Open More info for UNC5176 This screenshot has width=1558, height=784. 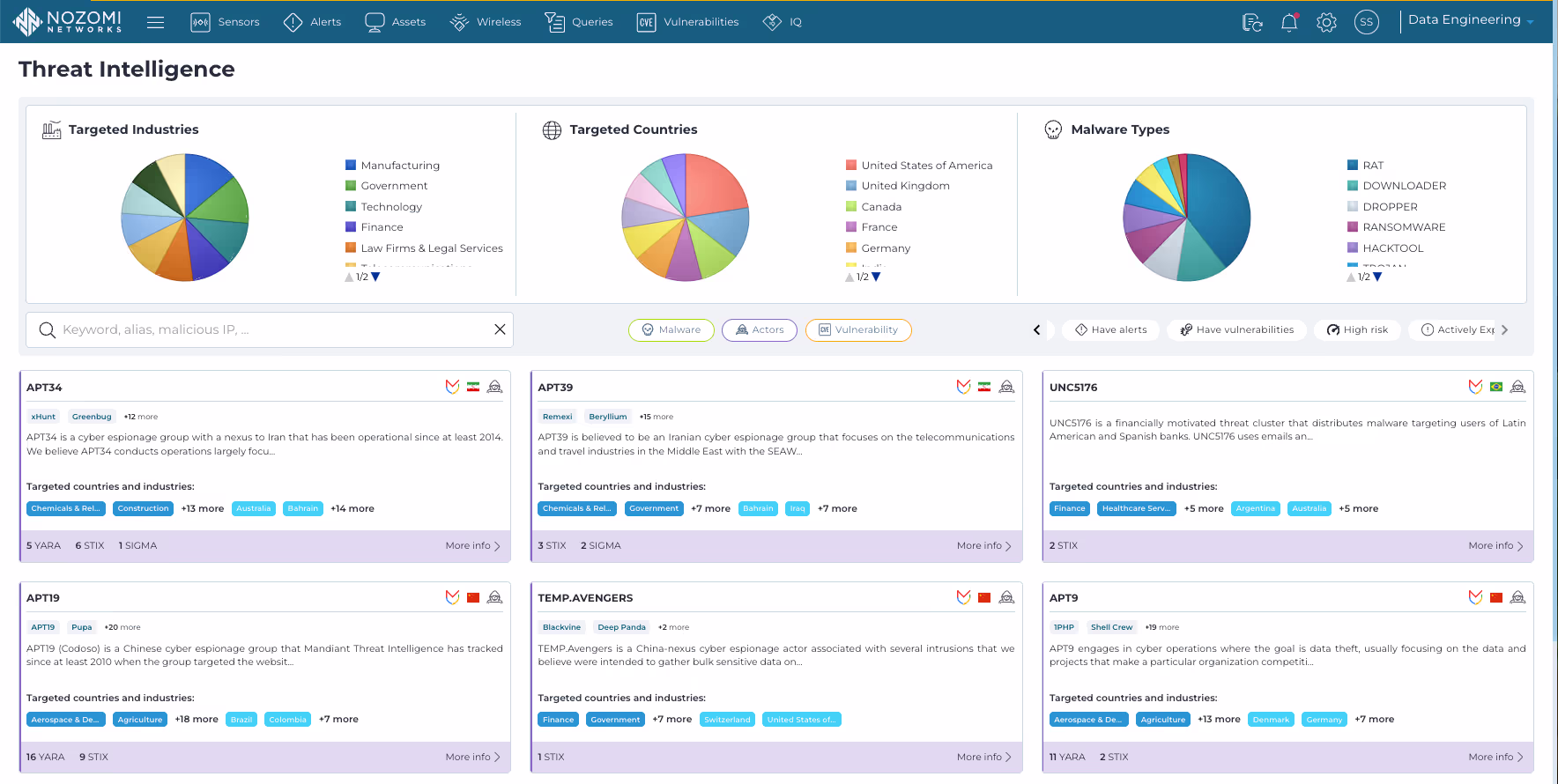pos(1496,546)
